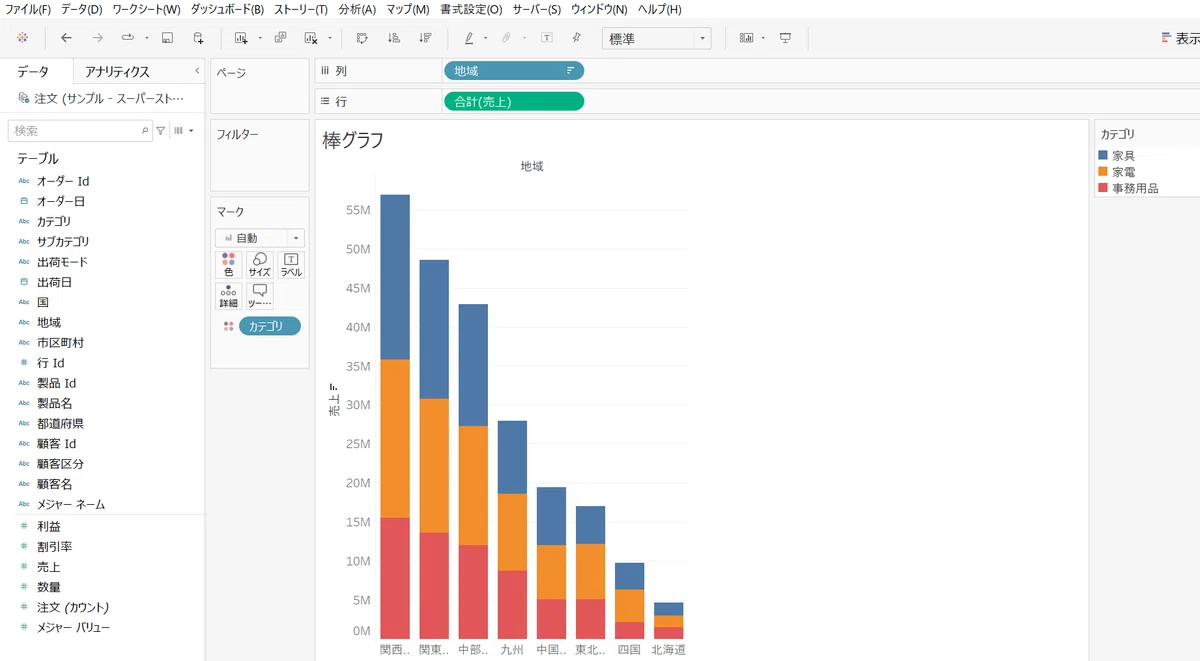Viewport: 1200px width, 661px height.
Task: Click the 詳細 button on Marks card
Action: (x=228, y=296)
